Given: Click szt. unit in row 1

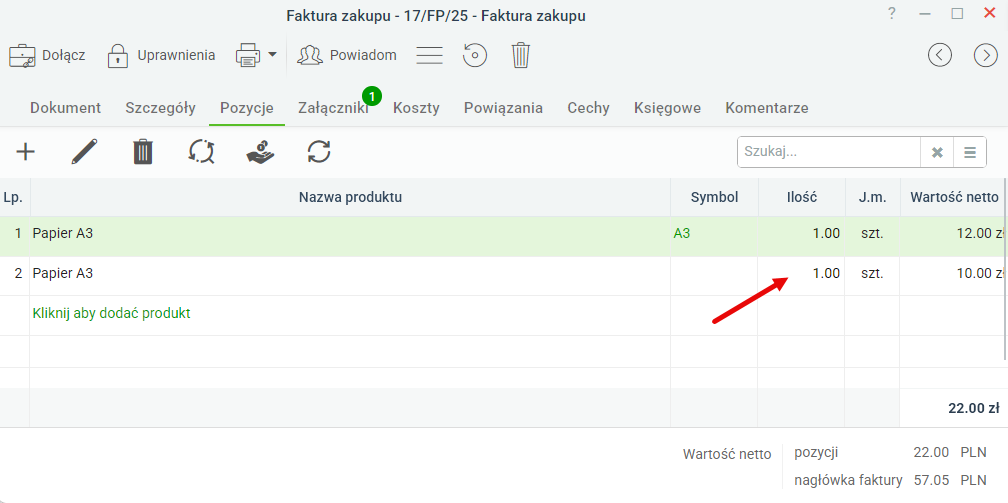Looking at the screenshot, I should click(872, 233).
